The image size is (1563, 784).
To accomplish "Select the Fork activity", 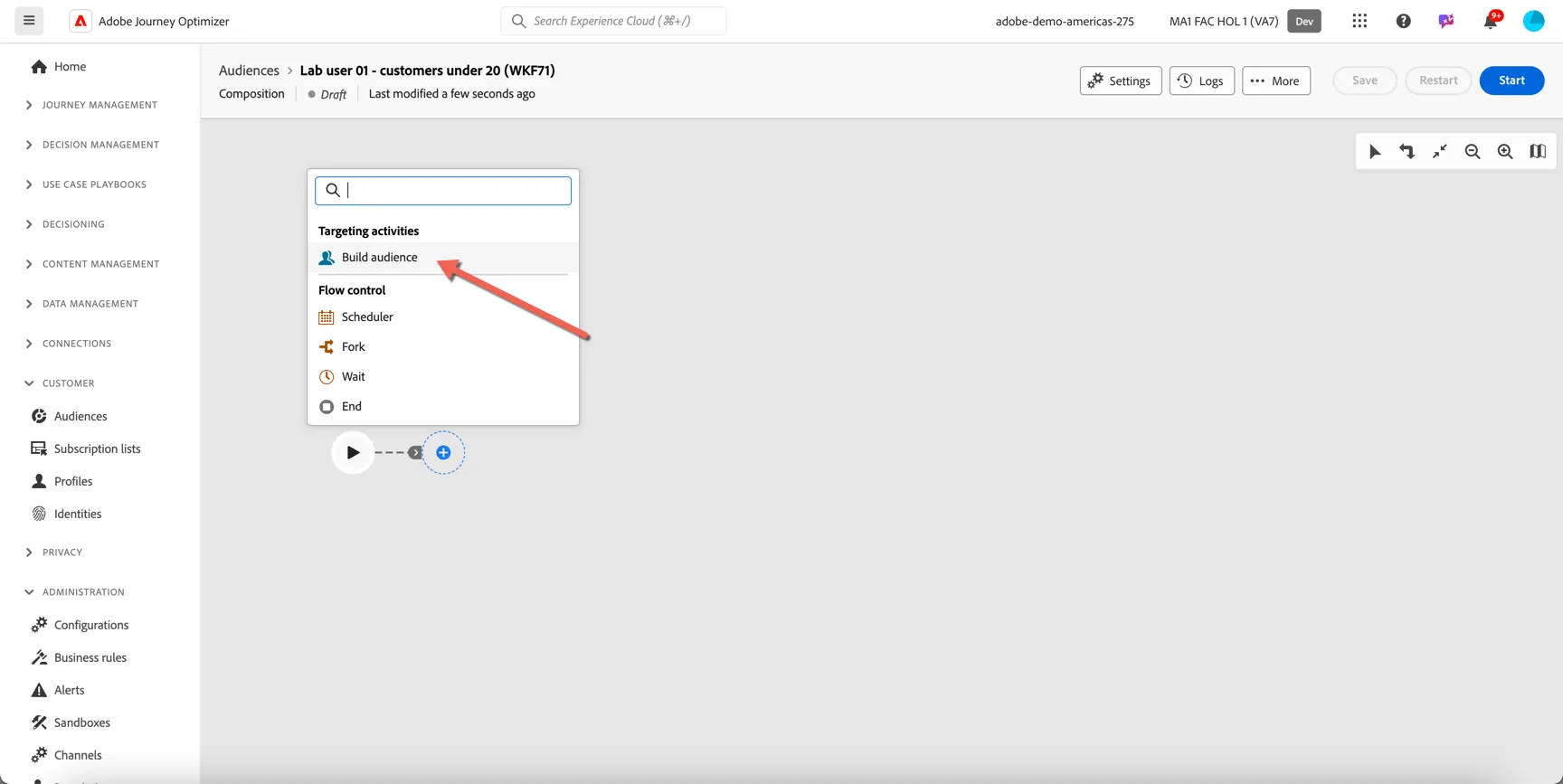I will 443,347.
